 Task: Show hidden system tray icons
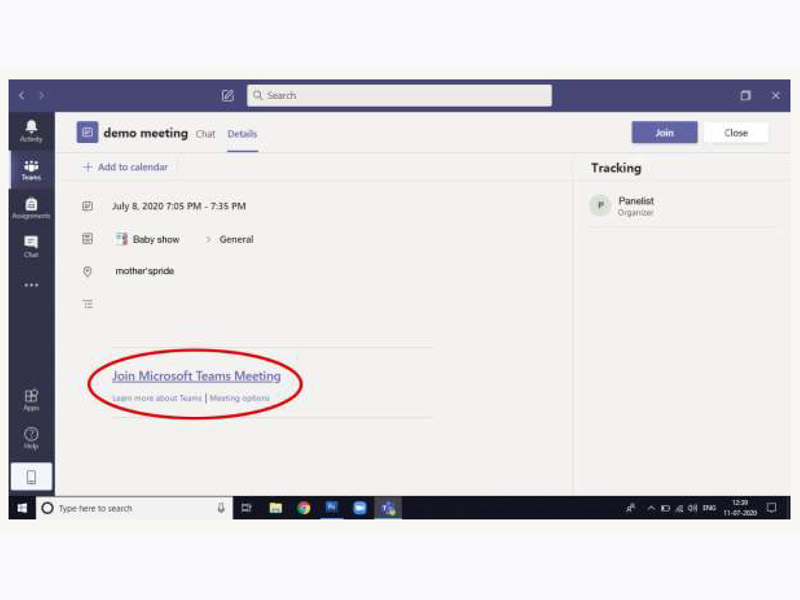click(x=651, y=508)
